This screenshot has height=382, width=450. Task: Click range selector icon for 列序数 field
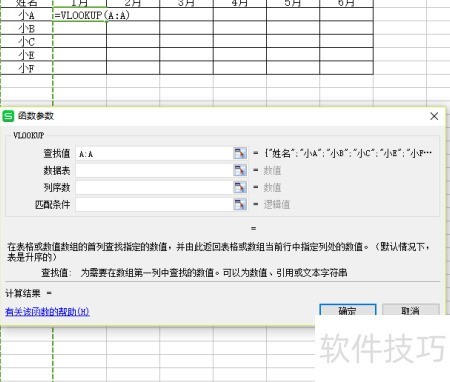[x=240, y=187]
